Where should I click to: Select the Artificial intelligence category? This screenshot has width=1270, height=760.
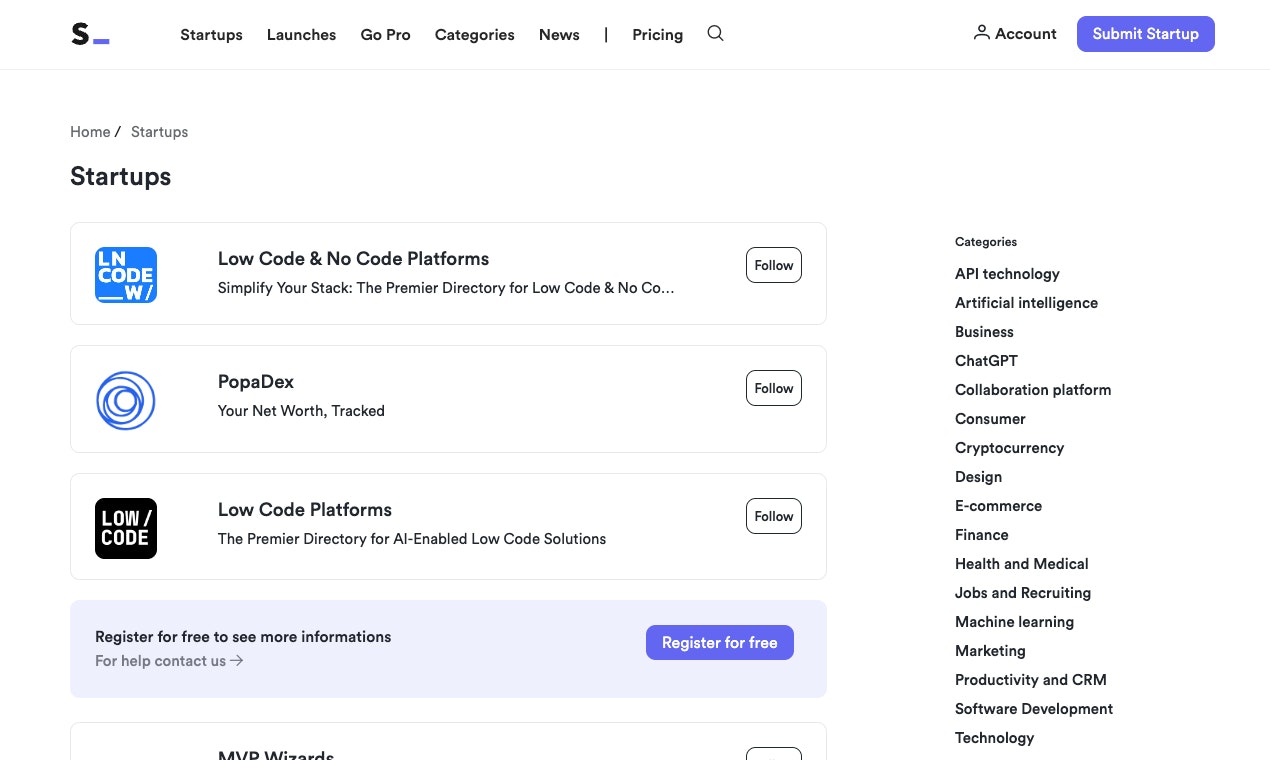pyautogui.click(x=1026, y=303)
